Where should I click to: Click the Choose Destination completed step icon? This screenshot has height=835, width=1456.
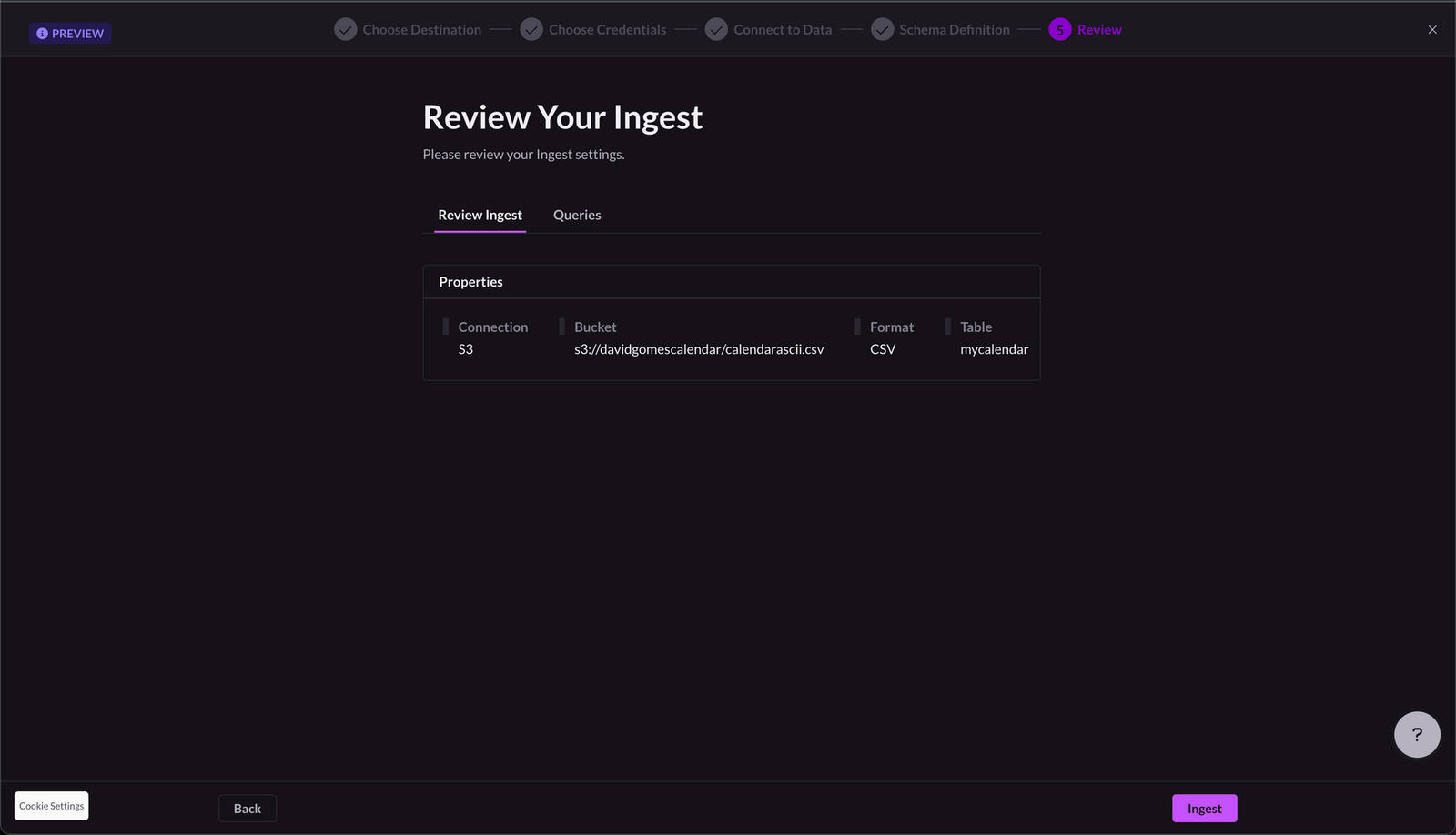[x=345, y=29]
